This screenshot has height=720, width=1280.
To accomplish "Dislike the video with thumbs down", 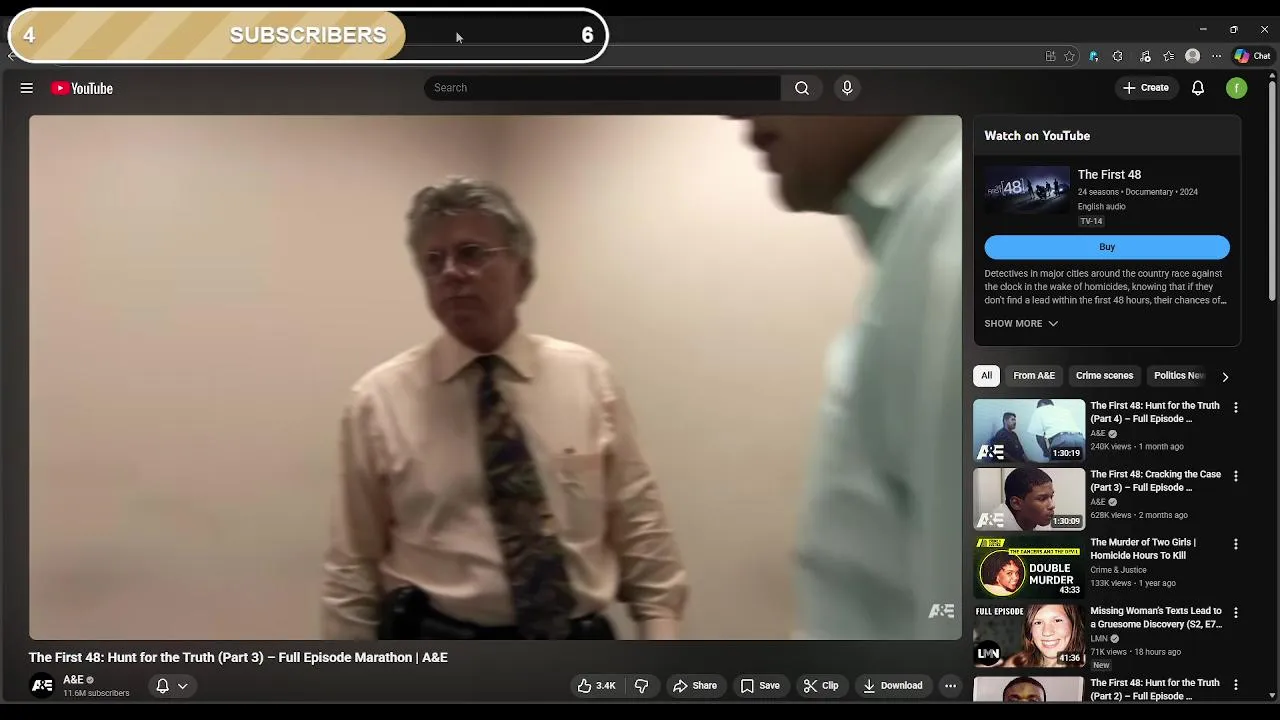I will pos(642,686).
